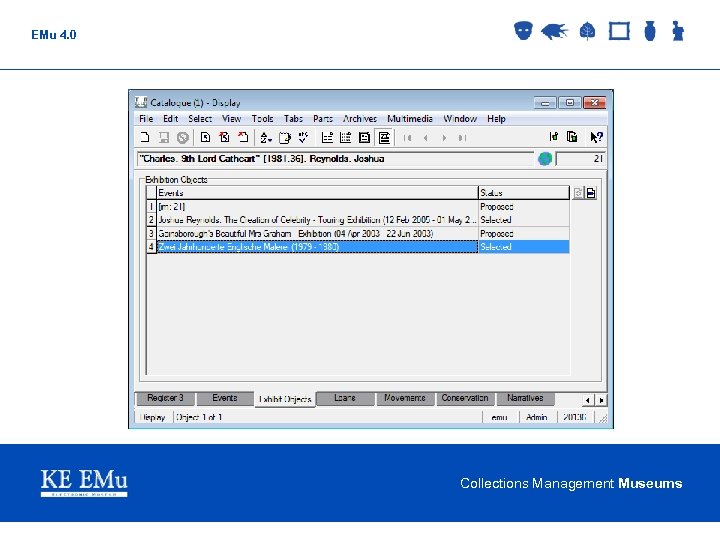
Task: Switch to the Loans tab
Action: click(x=345, y=398)
